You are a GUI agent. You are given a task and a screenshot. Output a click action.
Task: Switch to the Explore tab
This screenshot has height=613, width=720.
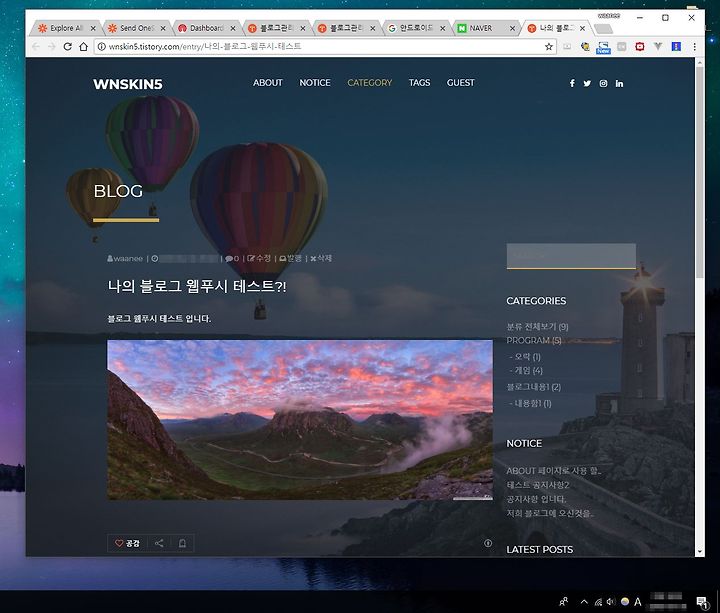(x=66, y=28)
